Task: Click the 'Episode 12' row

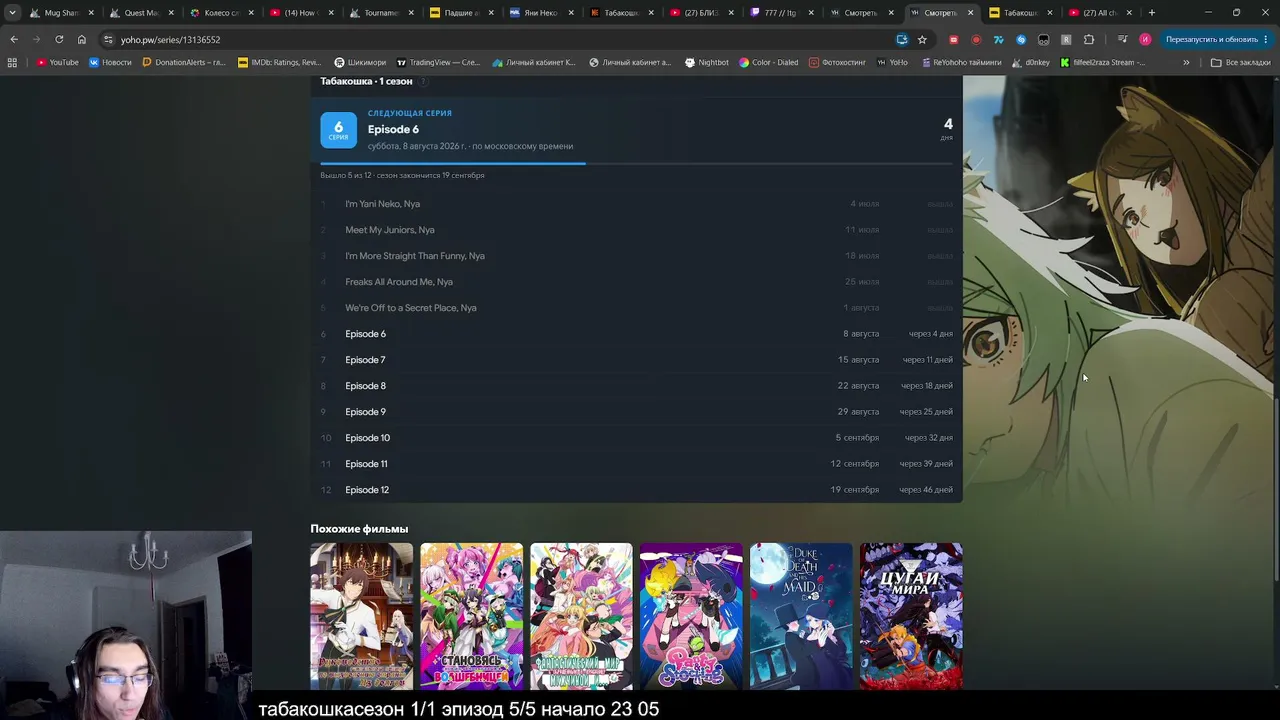Action: [636, 490]
